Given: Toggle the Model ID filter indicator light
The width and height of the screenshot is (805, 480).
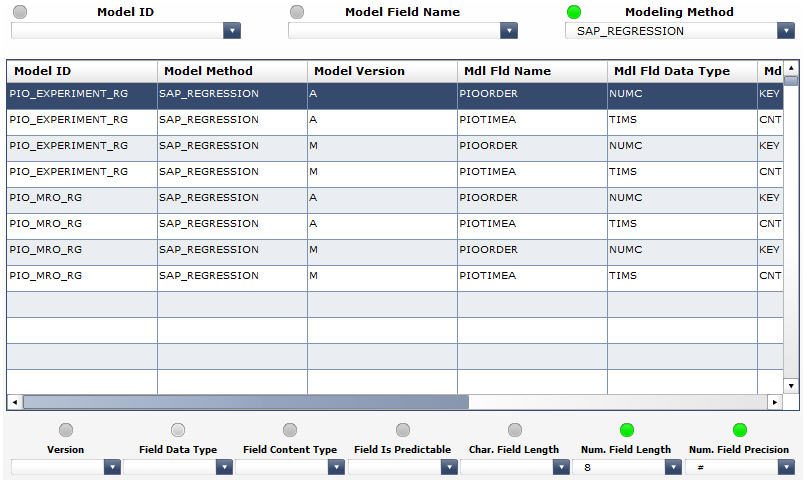Looking at the screenshot, I should [20, 12].
